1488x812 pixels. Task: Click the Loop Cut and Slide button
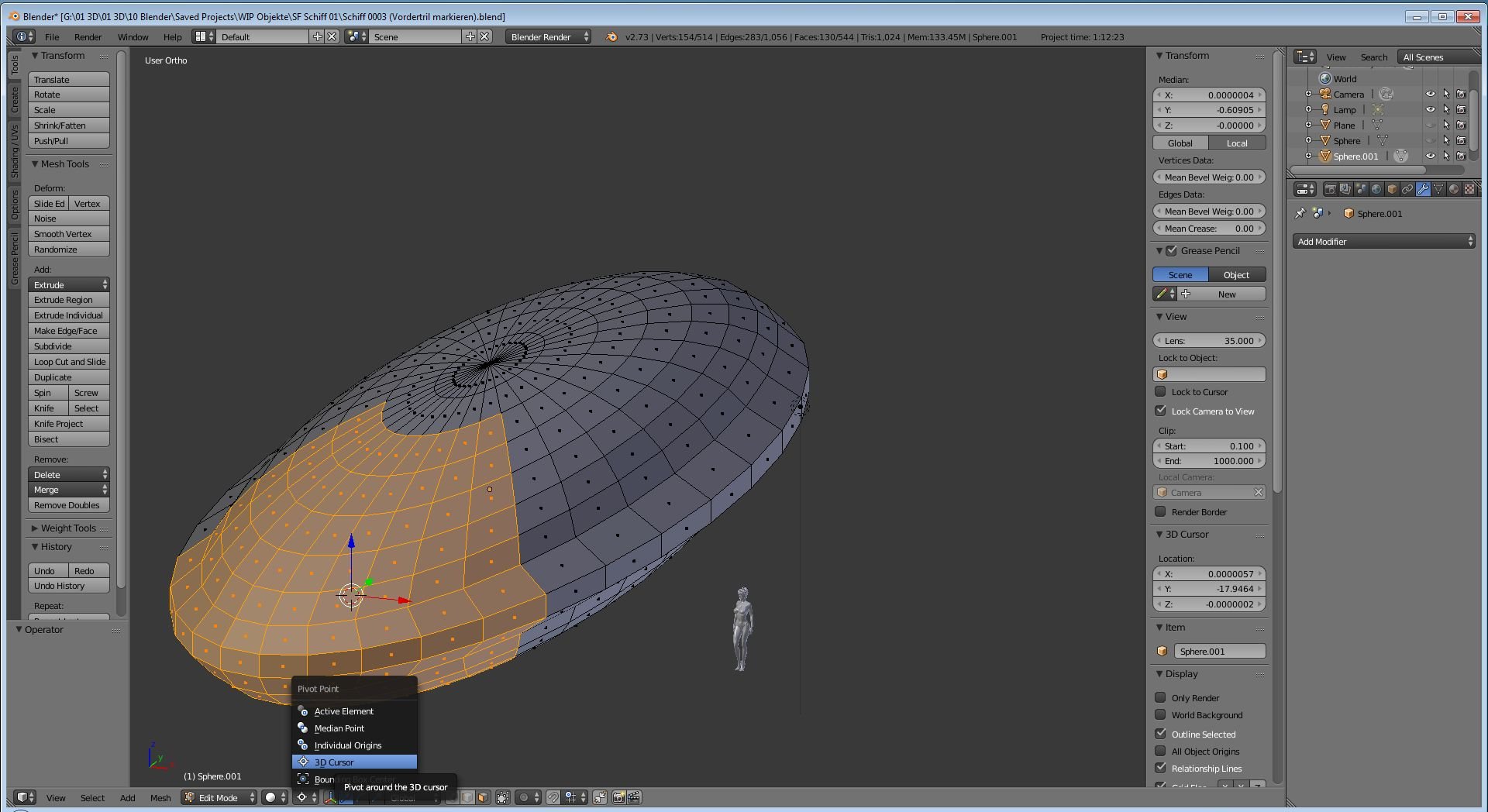point(69,362)
